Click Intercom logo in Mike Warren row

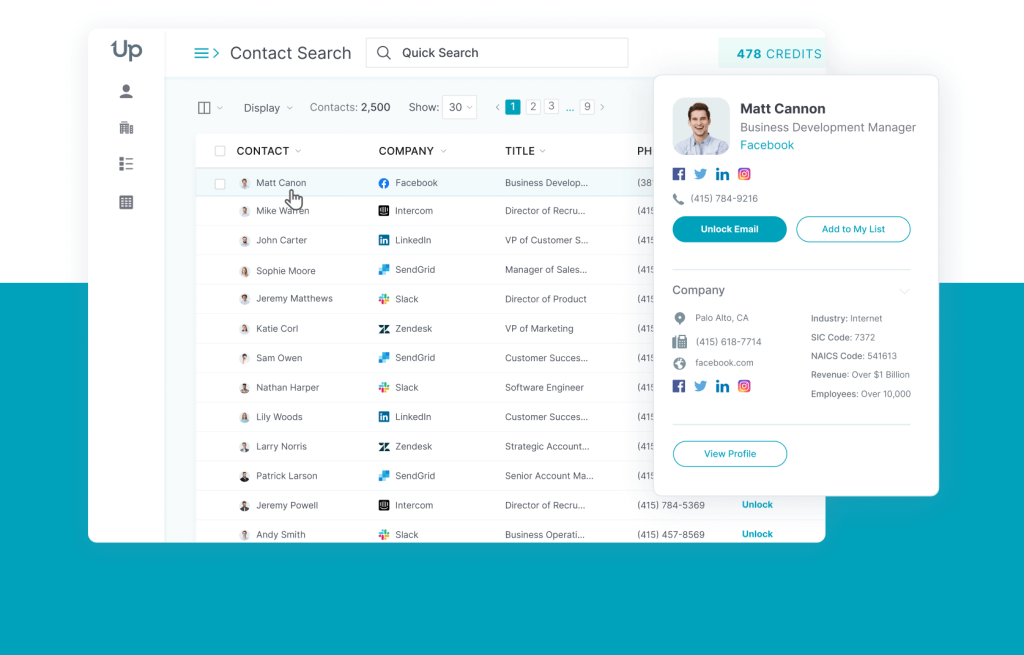click(x=384, y=211)
